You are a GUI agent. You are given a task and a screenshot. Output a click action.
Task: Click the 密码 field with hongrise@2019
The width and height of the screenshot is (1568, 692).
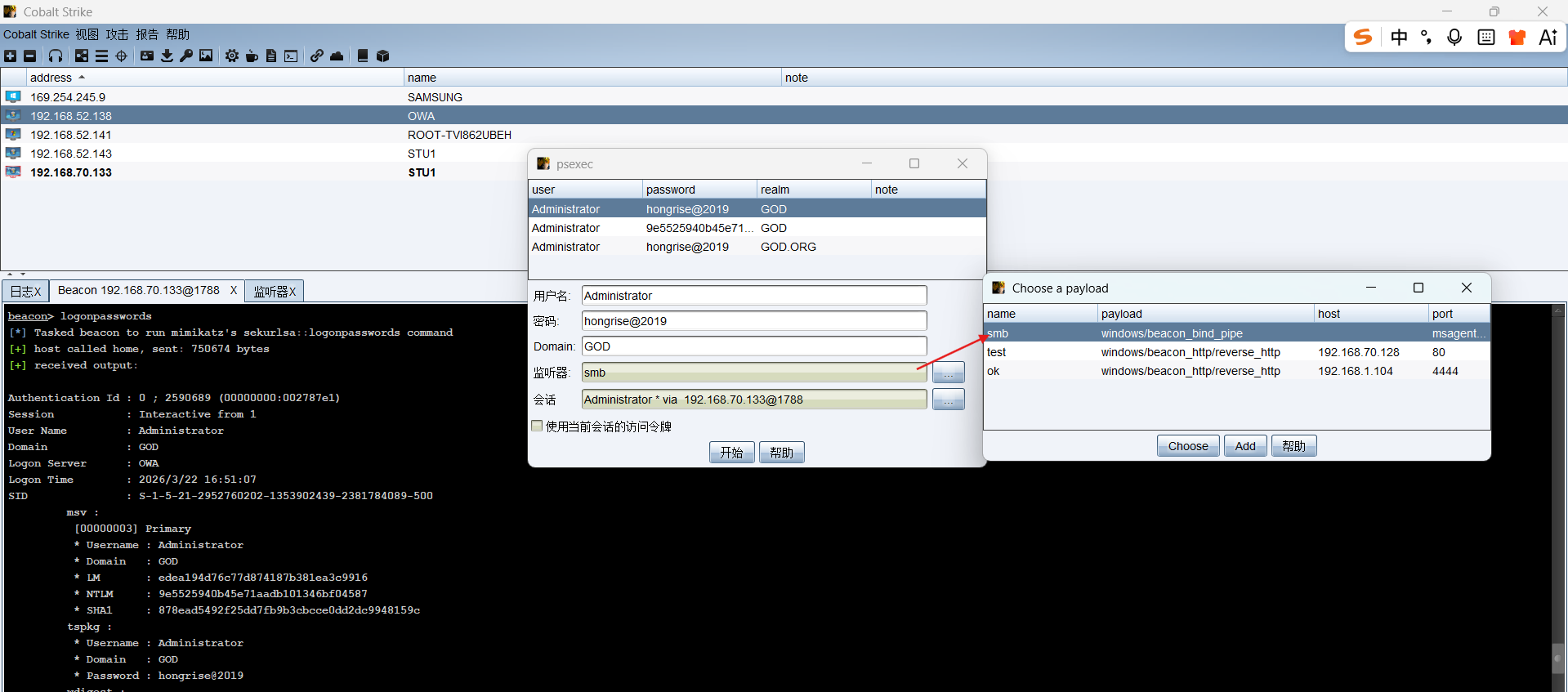(x=754, y=321)
